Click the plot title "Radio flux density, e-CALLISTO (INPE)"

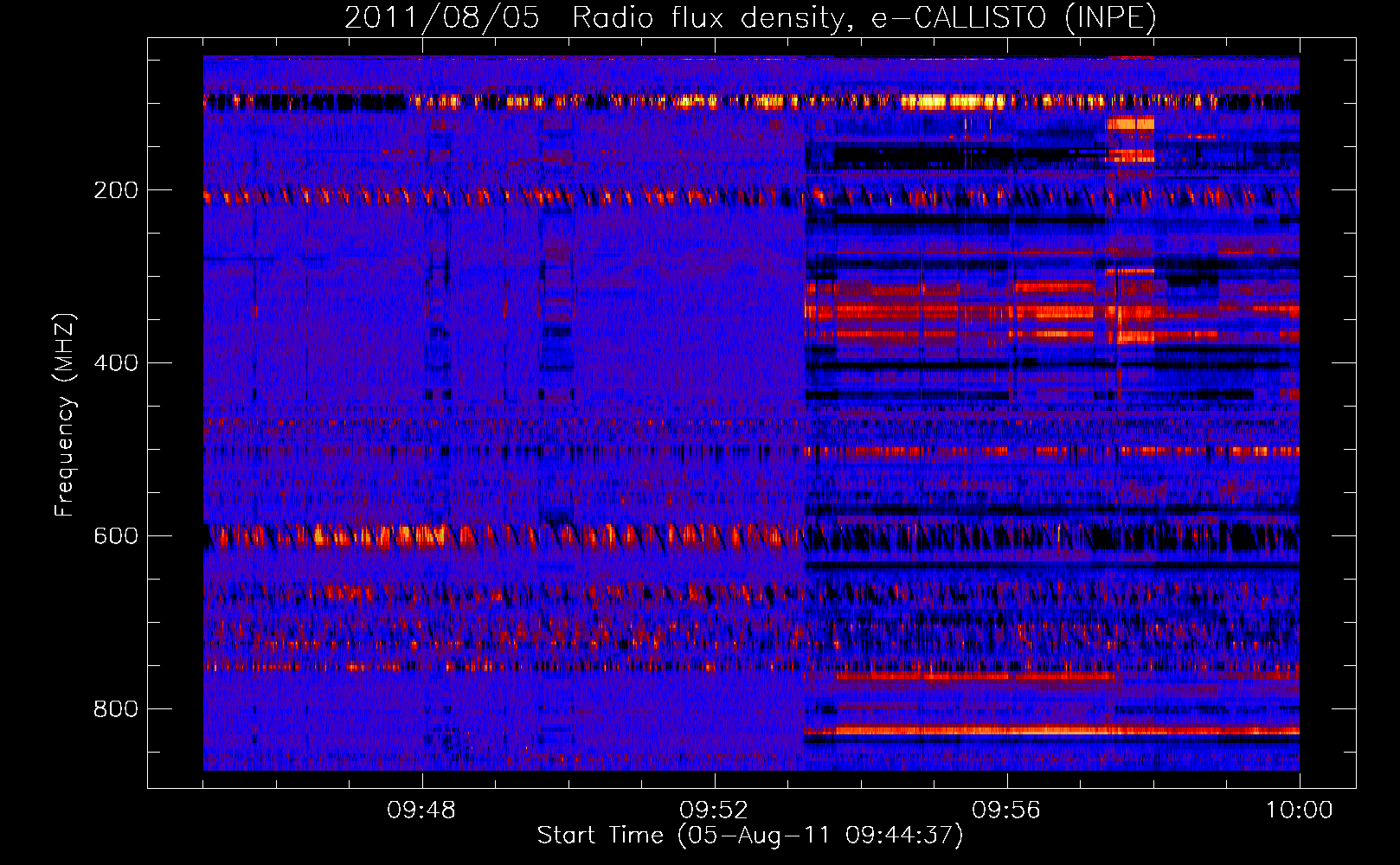tap(864, 18)
